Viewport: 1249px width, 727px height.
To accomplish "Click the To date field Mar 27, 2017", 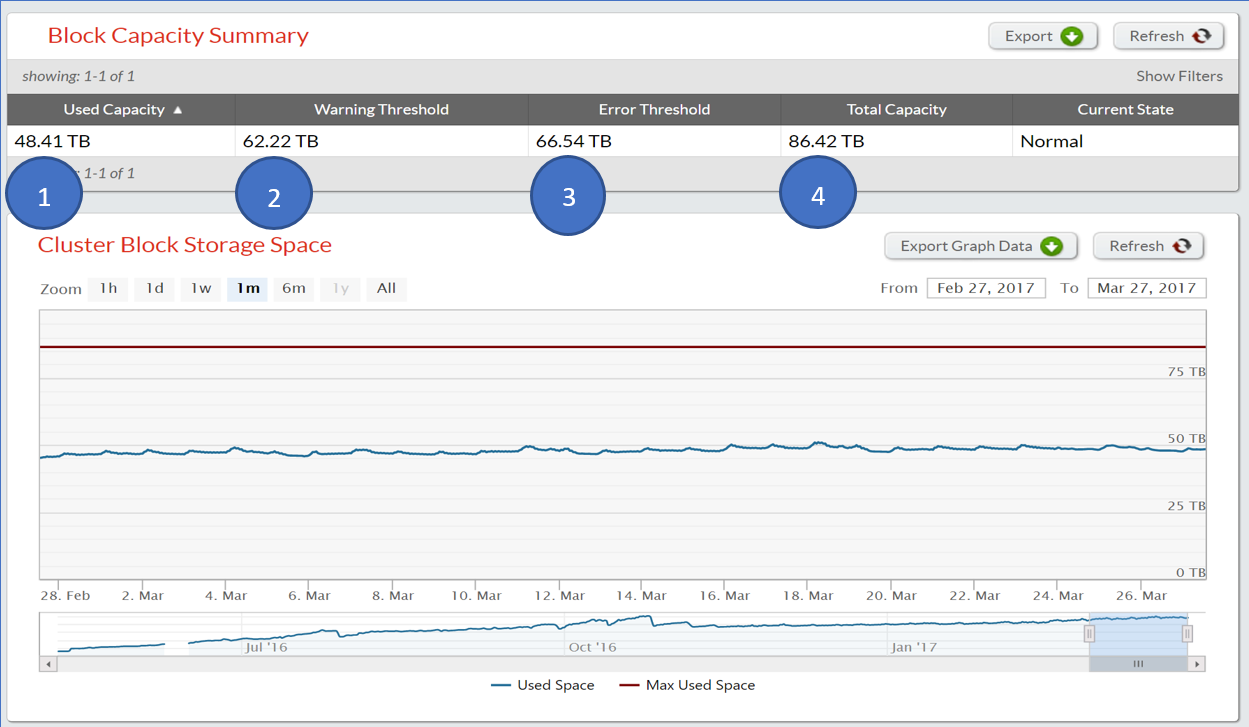I will point(1147,288).
